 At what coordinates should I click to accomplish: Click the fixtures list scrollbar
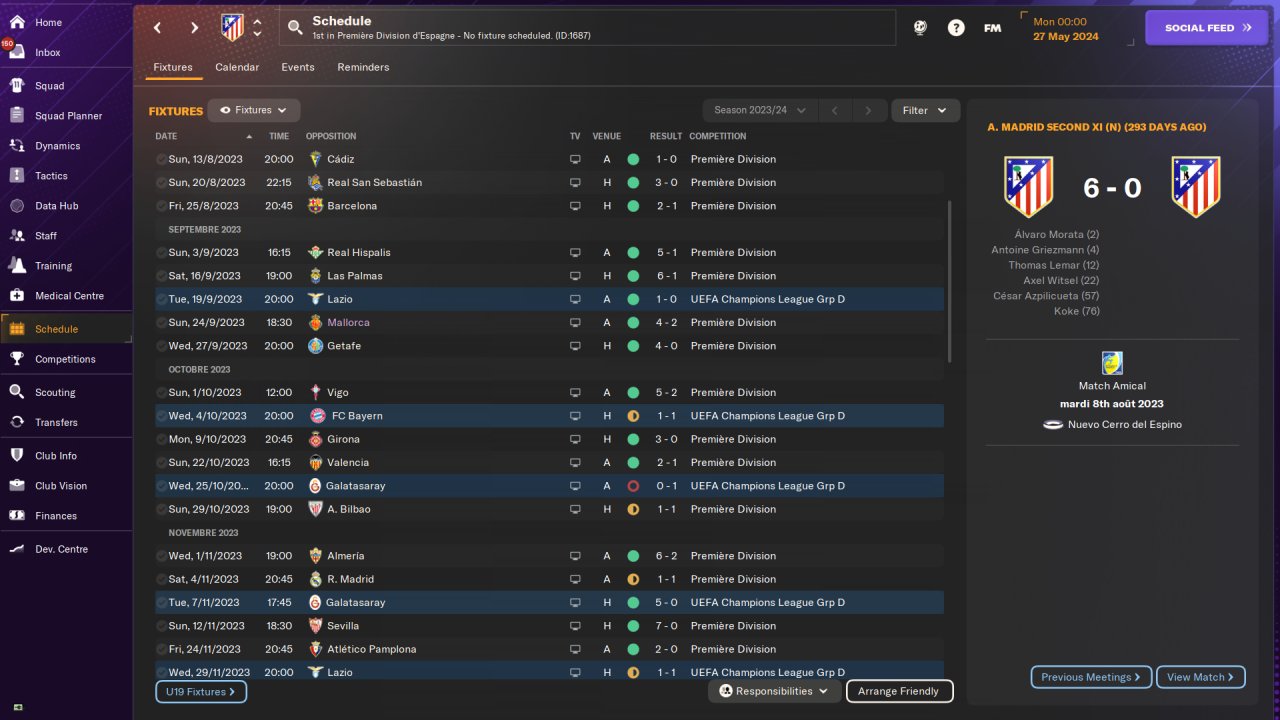950,282
